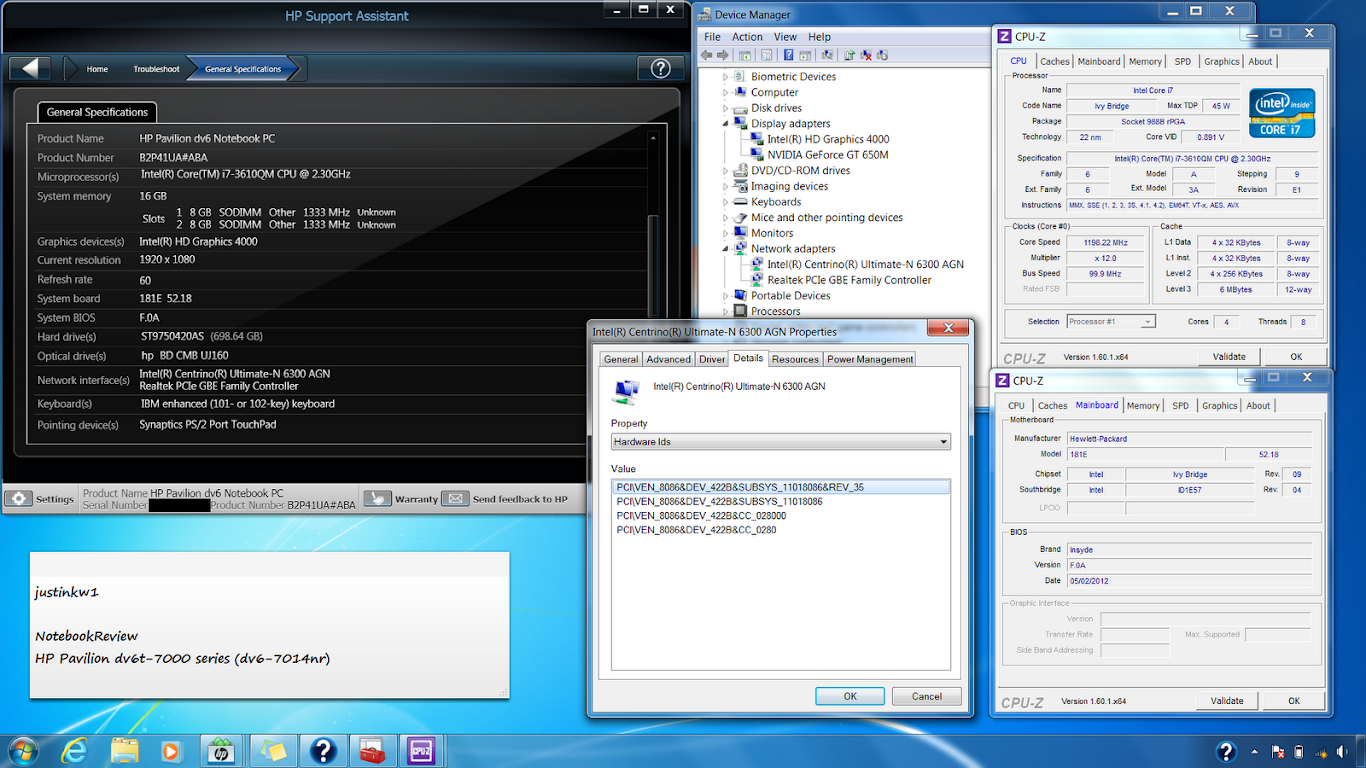
Task: Expand the Keyboards node
Action: pos(727,202)
